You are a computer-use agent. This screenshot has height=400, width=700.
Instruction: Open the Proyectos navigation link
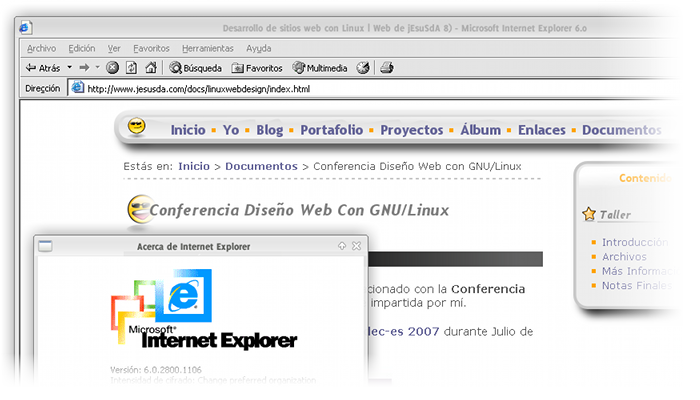tap(412, 130)
